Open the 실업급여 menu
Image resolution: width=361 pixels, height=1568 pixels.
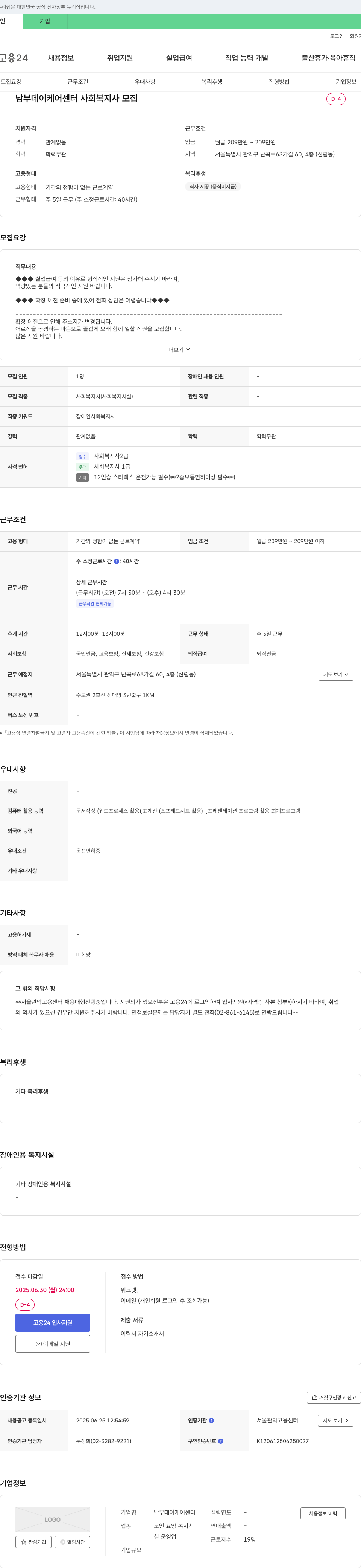point(179,58)
